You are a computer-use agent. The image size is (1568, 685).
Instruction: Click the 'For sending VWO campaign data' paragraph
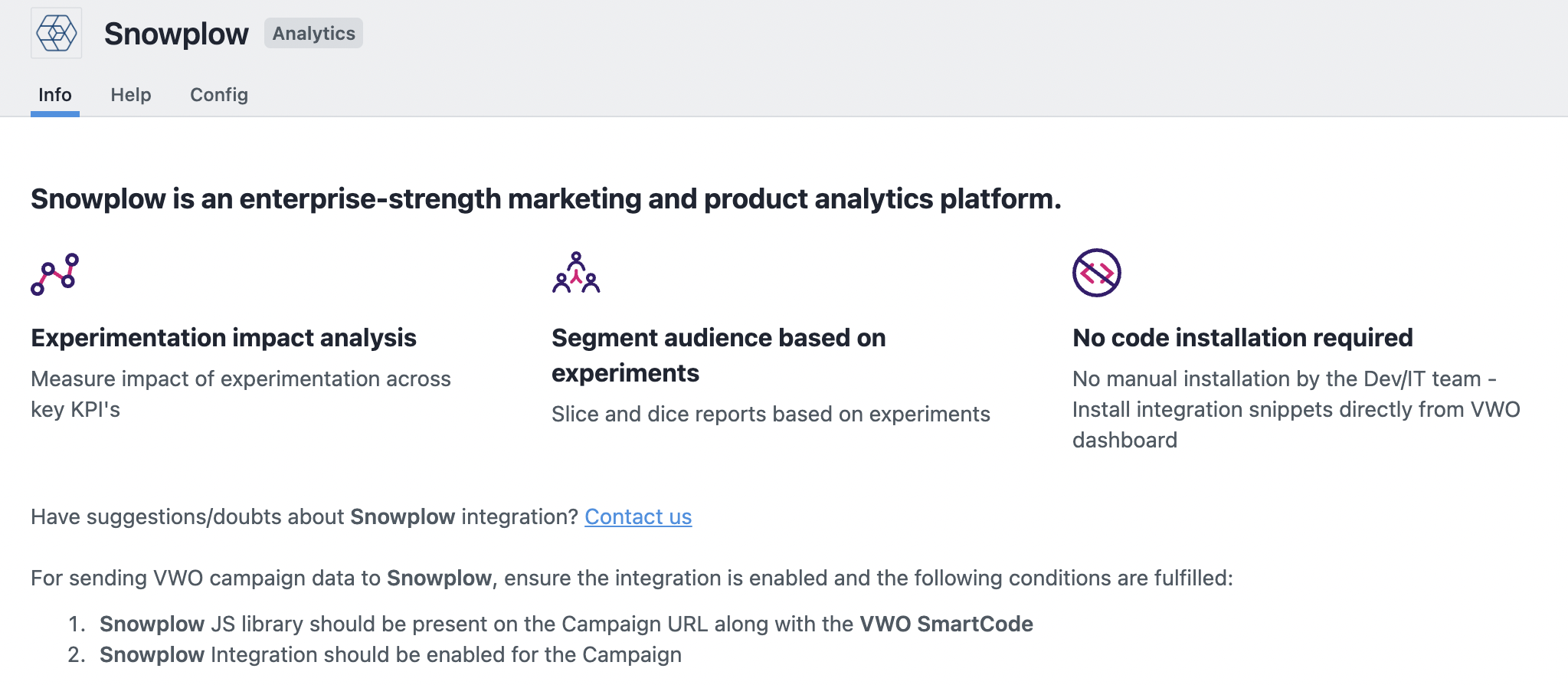[x=632, y=578]
